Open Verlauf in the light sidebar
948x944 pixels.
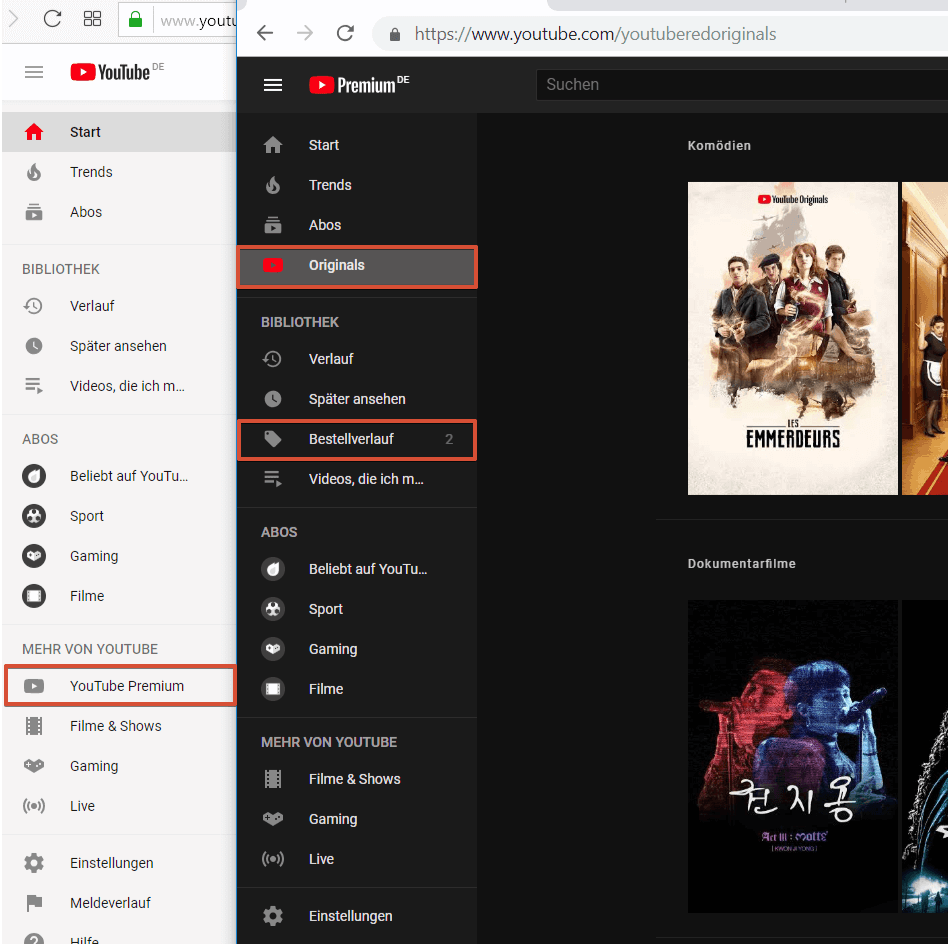pos(119,306)
